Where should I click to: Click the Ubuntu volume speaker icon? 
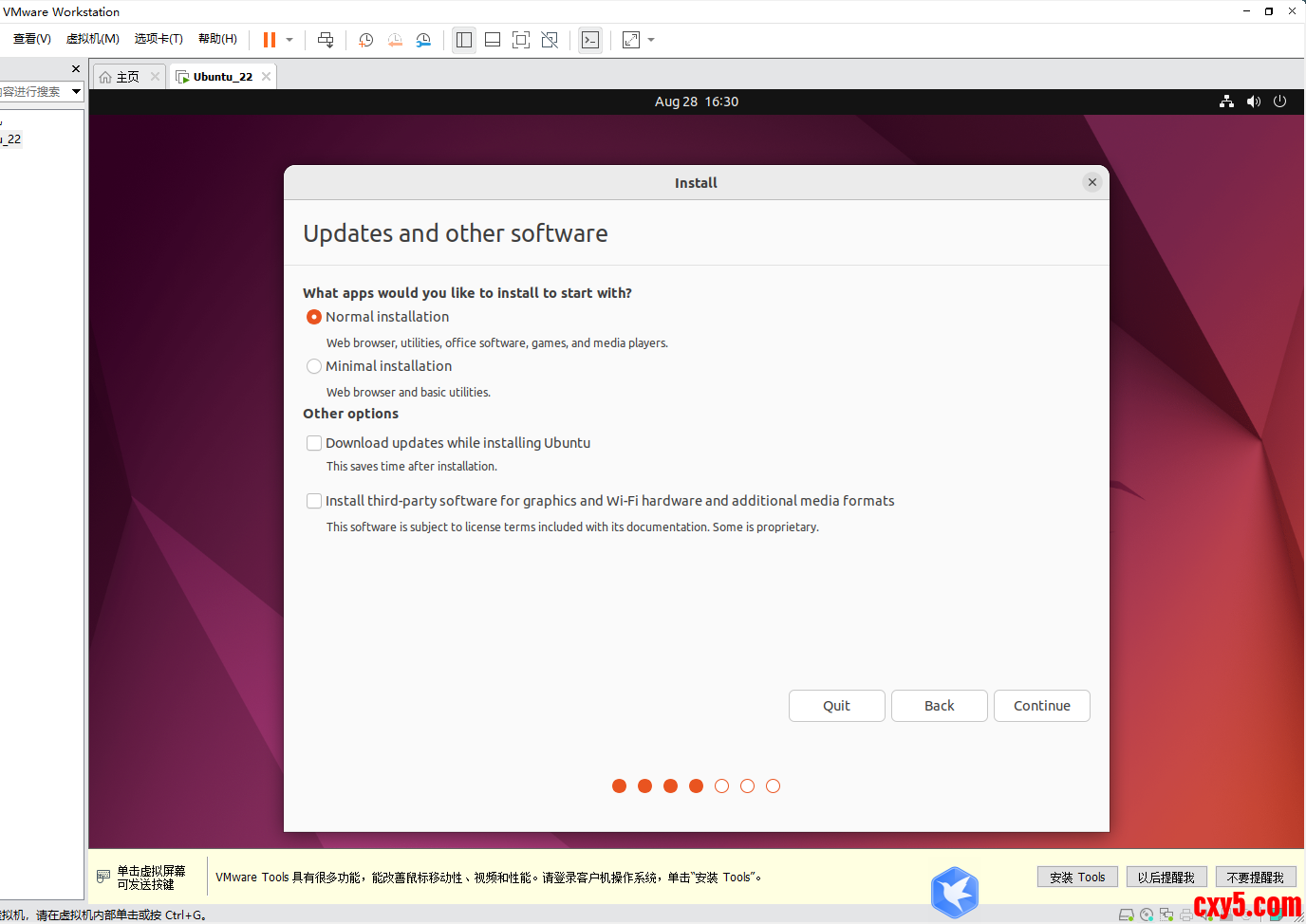(1253, 102)
